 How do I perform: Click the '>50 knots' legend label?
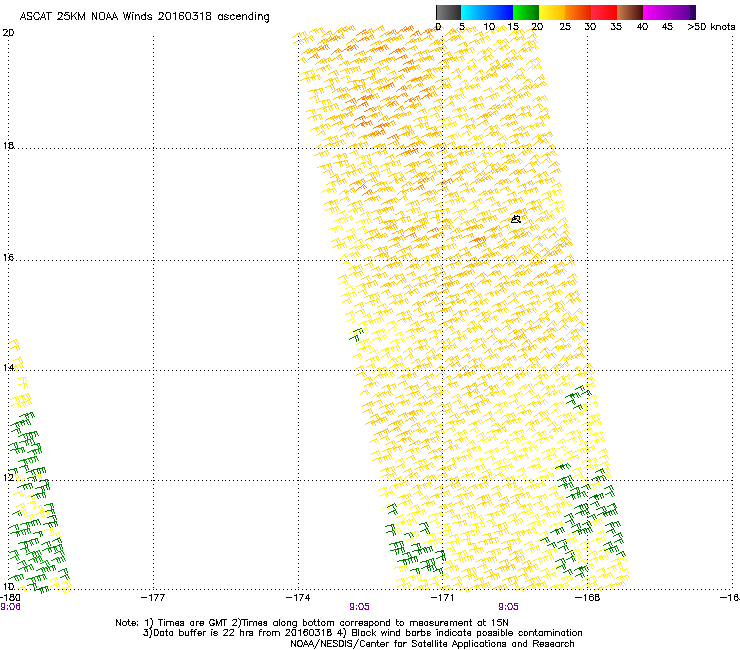click(711, 27)
